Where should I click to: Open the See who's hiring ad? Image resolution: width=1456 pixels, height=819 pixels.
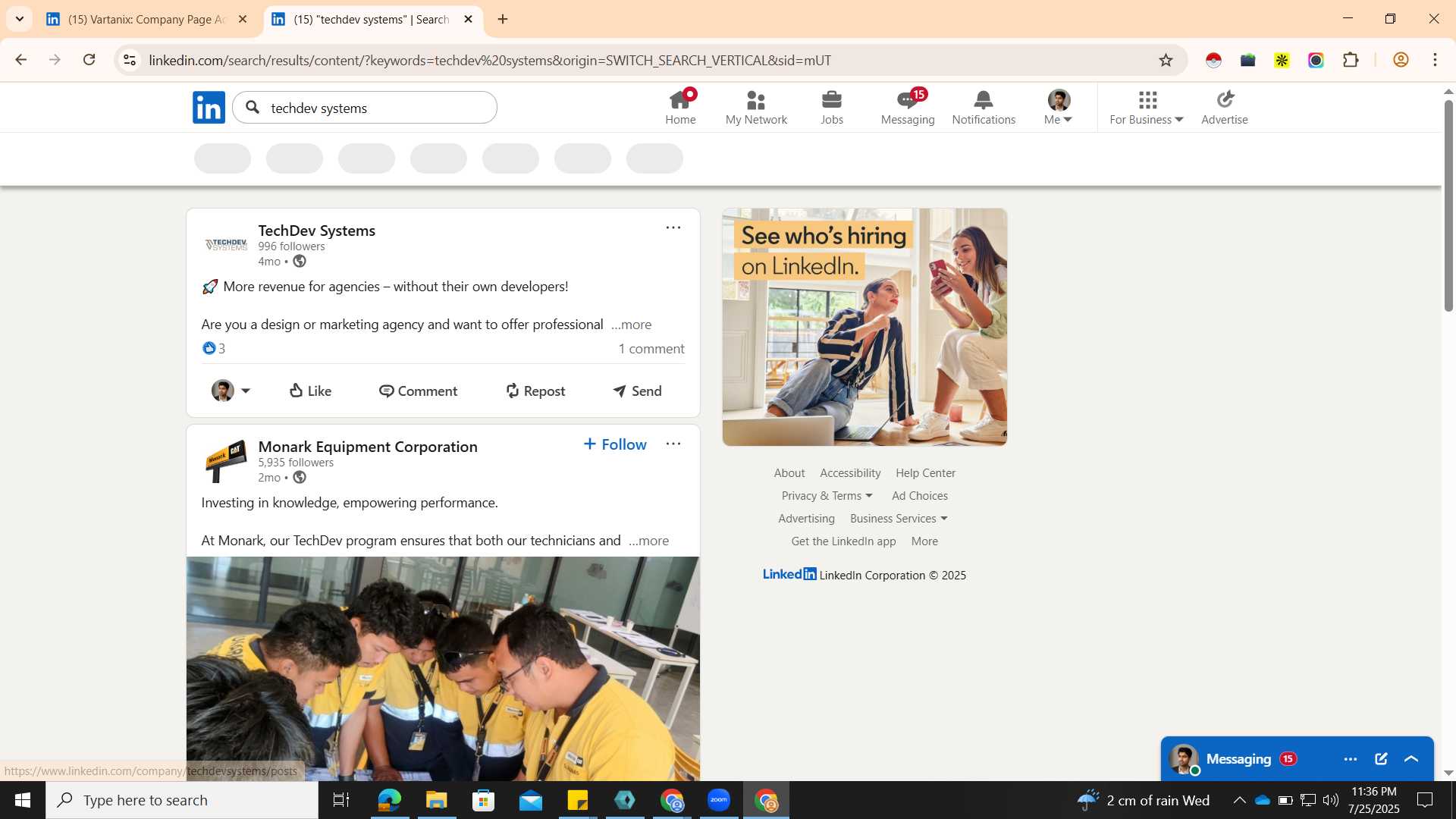(x=864, y=327)
